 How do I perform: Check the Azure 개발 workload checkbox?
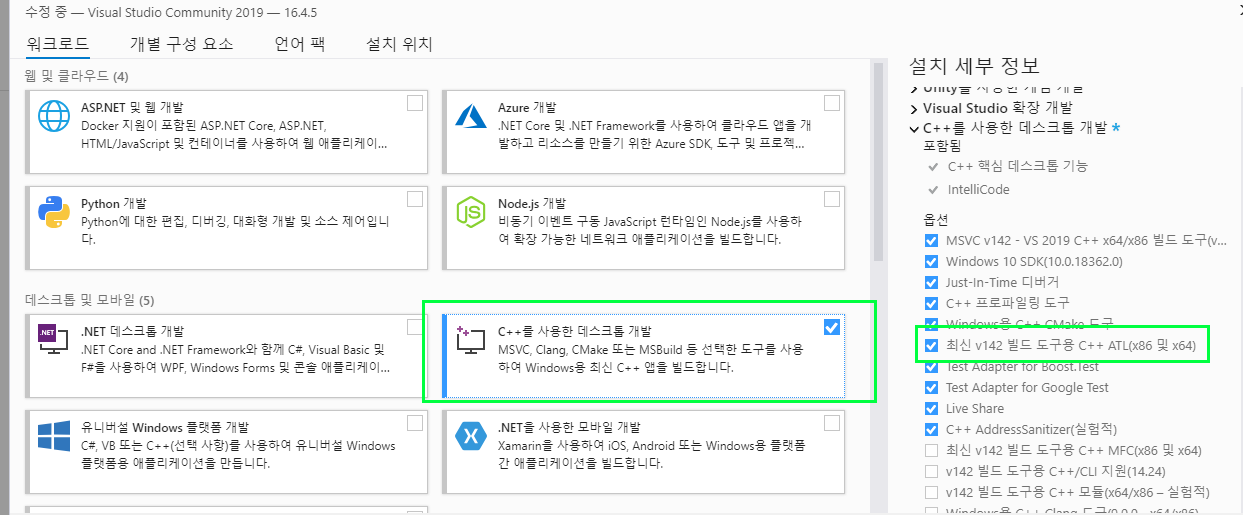832,103
